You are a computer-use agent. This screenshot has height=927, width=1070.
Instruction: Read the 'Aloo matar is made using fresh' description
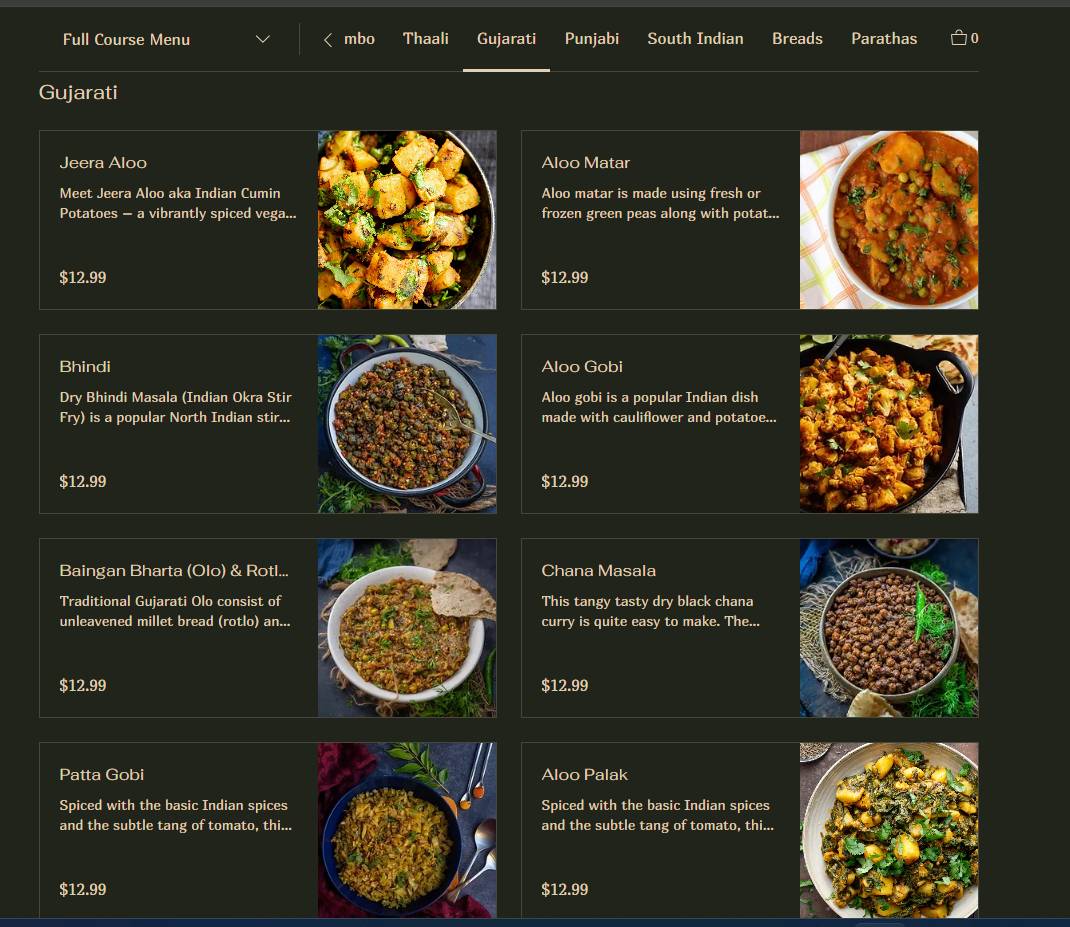(660, 203)
